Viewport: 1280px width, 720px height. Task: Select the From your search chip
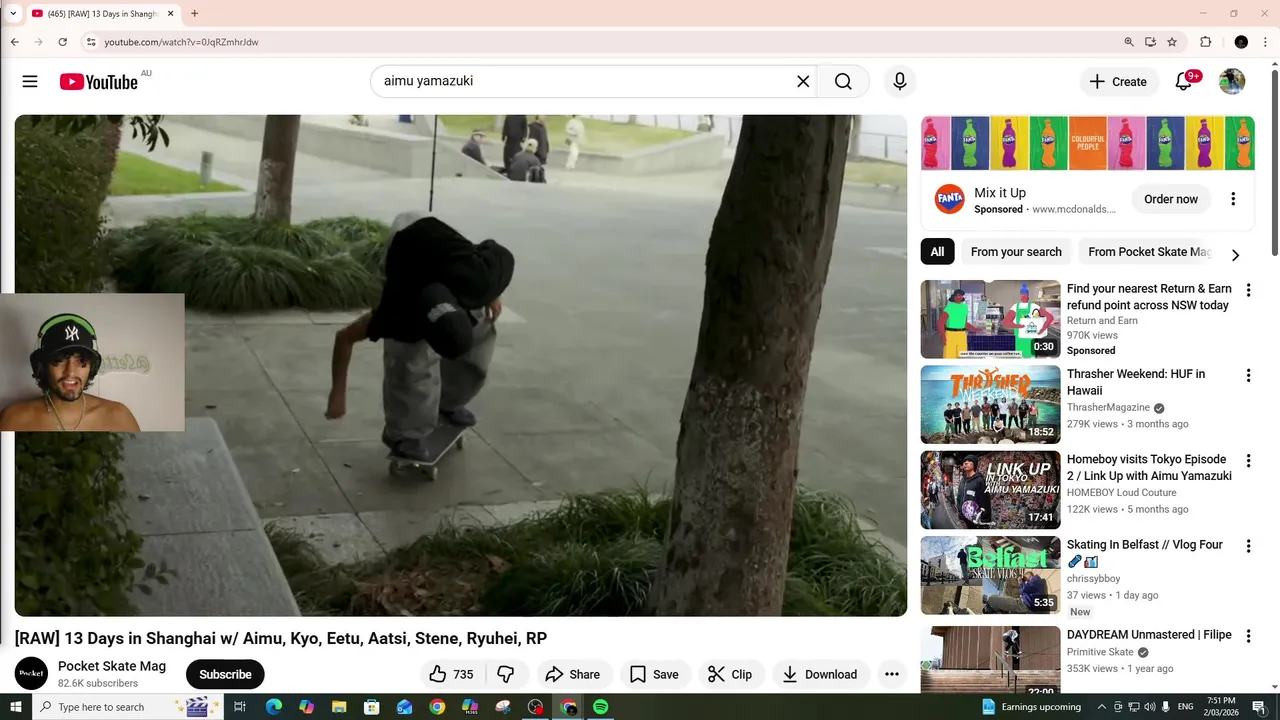[x=1016, y=252]
